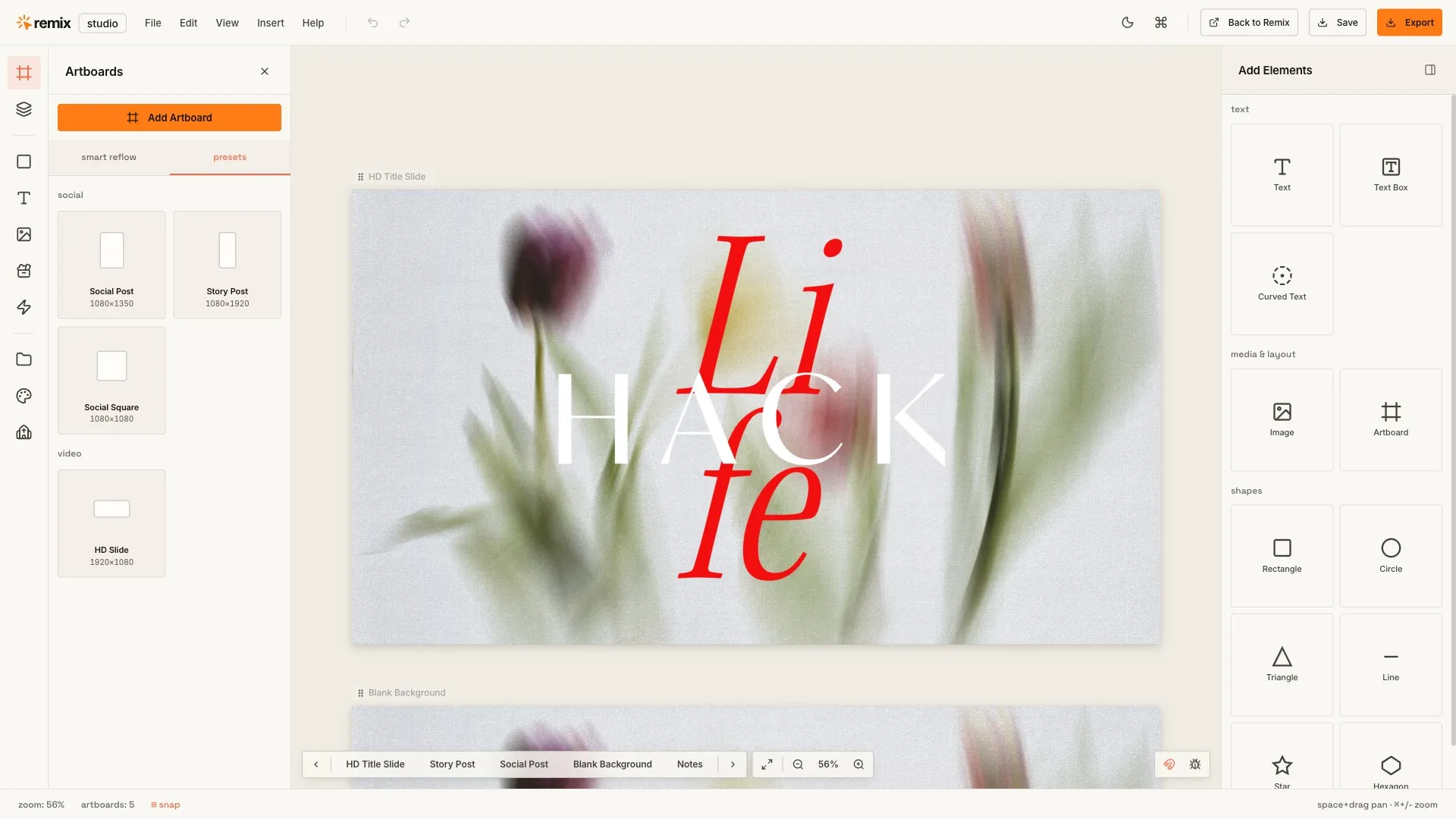1456x819 pixels.
Task: Click the undo arrow icon
Action: pyautogui.click(x=372, y=23)
